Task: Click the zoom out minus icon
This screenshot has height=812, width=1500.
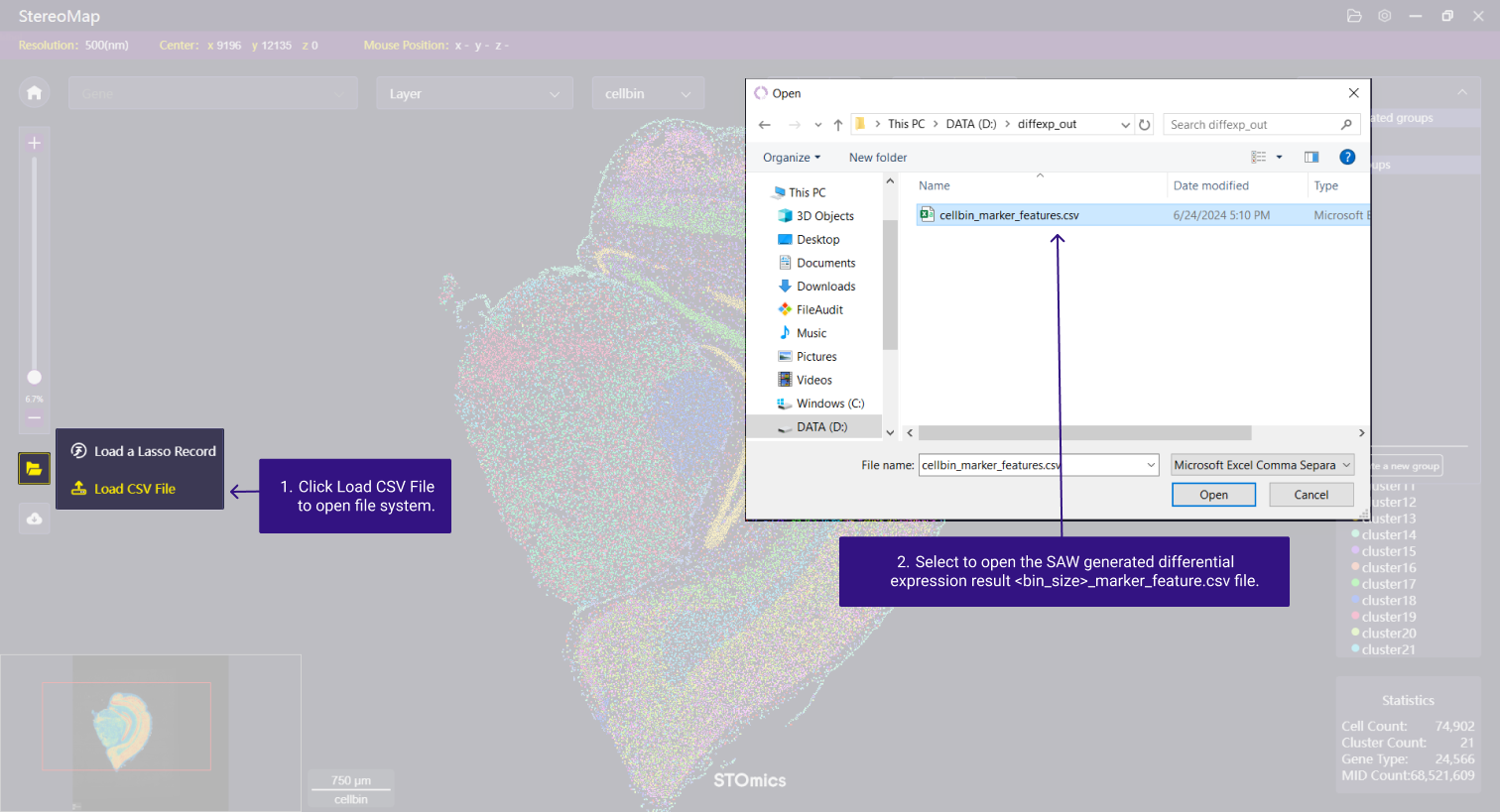Action: click(34, 418)
